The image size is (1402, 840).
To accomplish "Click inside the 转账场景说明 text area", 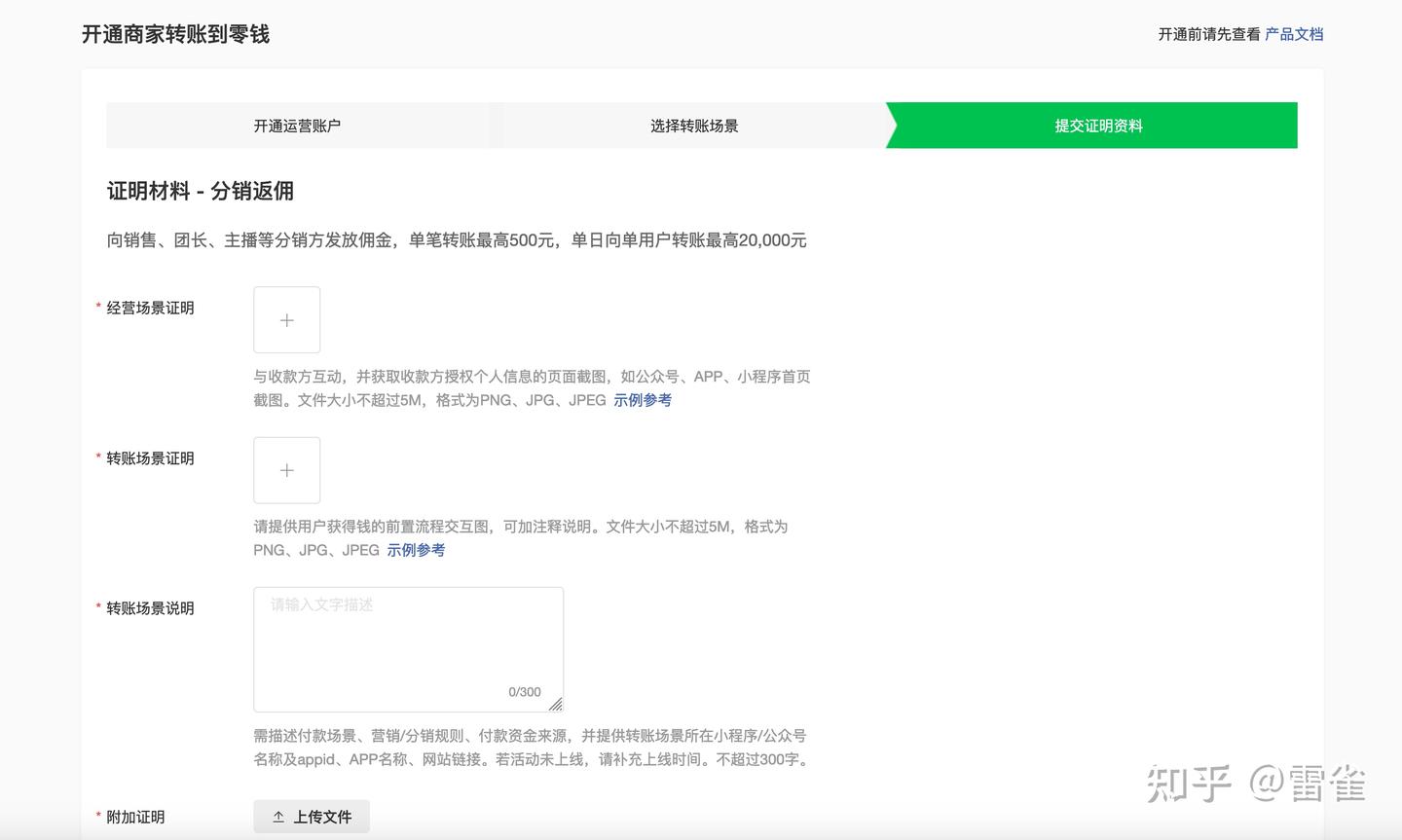I will tap(408, 642).
